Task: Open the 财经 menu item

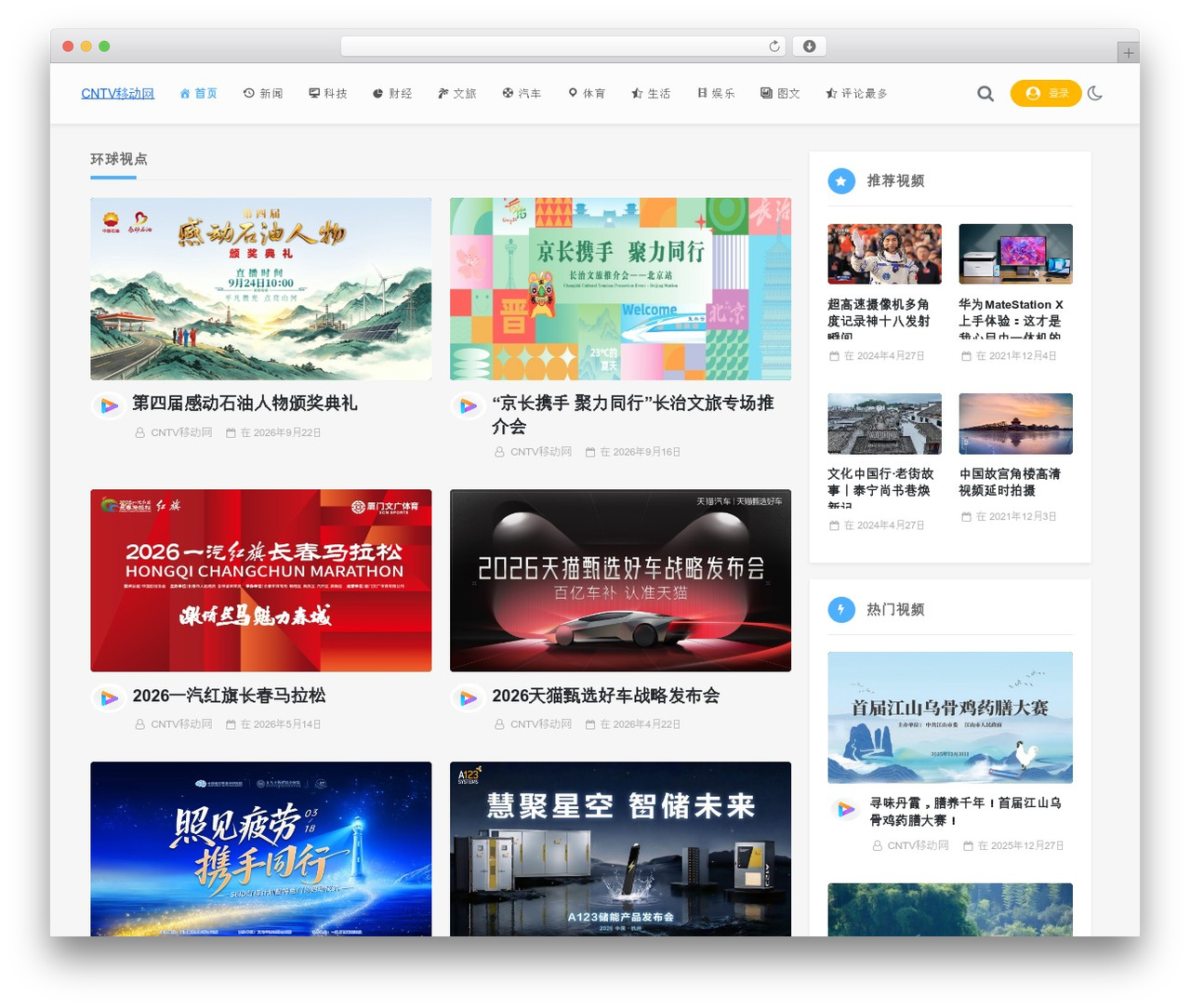Action: [392, 93]
